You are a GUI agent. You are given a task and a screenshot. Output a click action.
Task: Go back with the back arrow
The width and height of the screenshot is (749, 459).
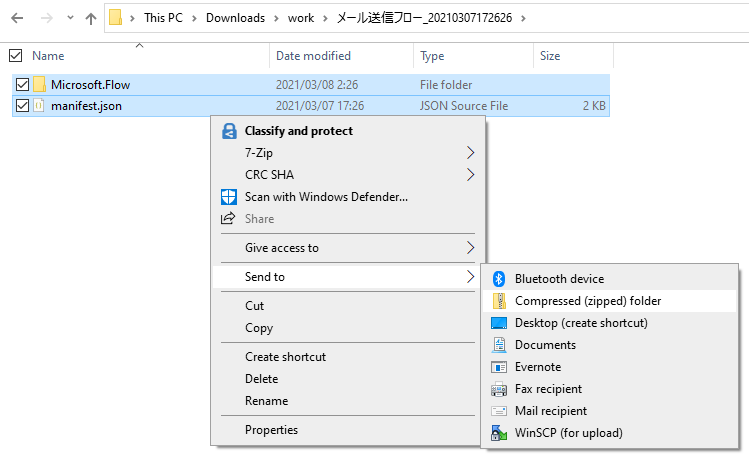[17, 18]
